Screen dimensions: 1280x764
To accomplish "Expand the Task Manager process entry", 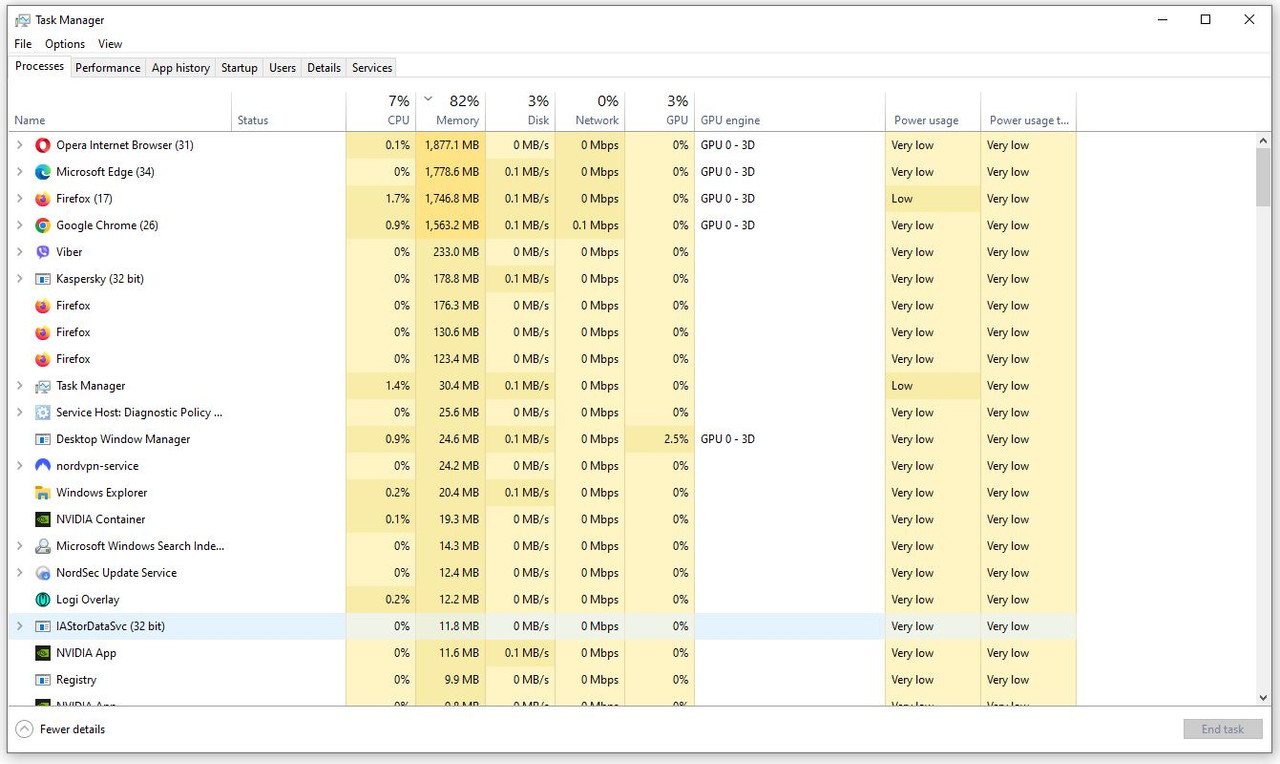I will pyautogui.click(x=19, y=386).
